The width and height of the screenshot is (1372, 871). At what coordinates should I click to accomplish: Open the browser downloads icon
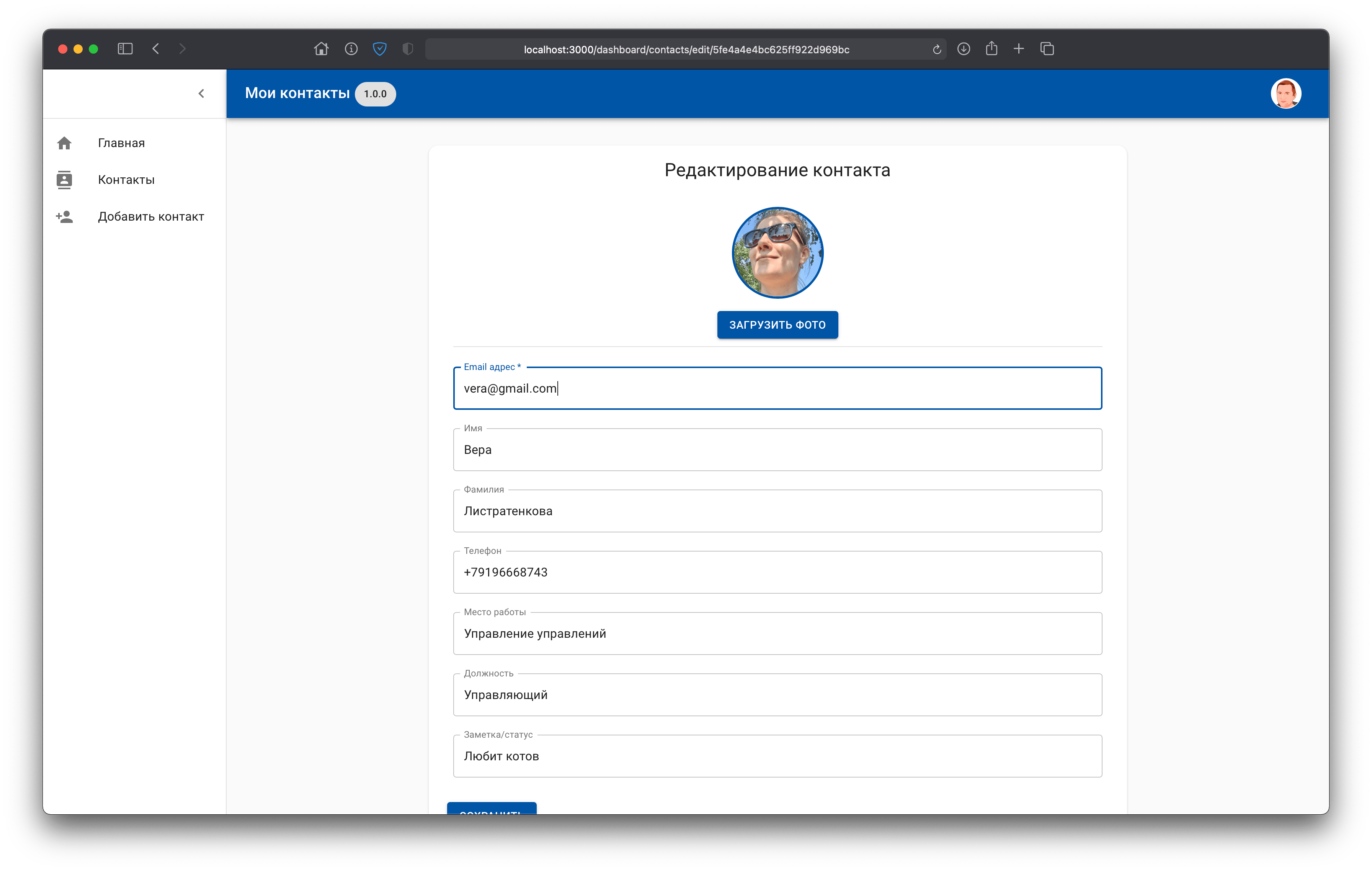click(x=964, y=49)
